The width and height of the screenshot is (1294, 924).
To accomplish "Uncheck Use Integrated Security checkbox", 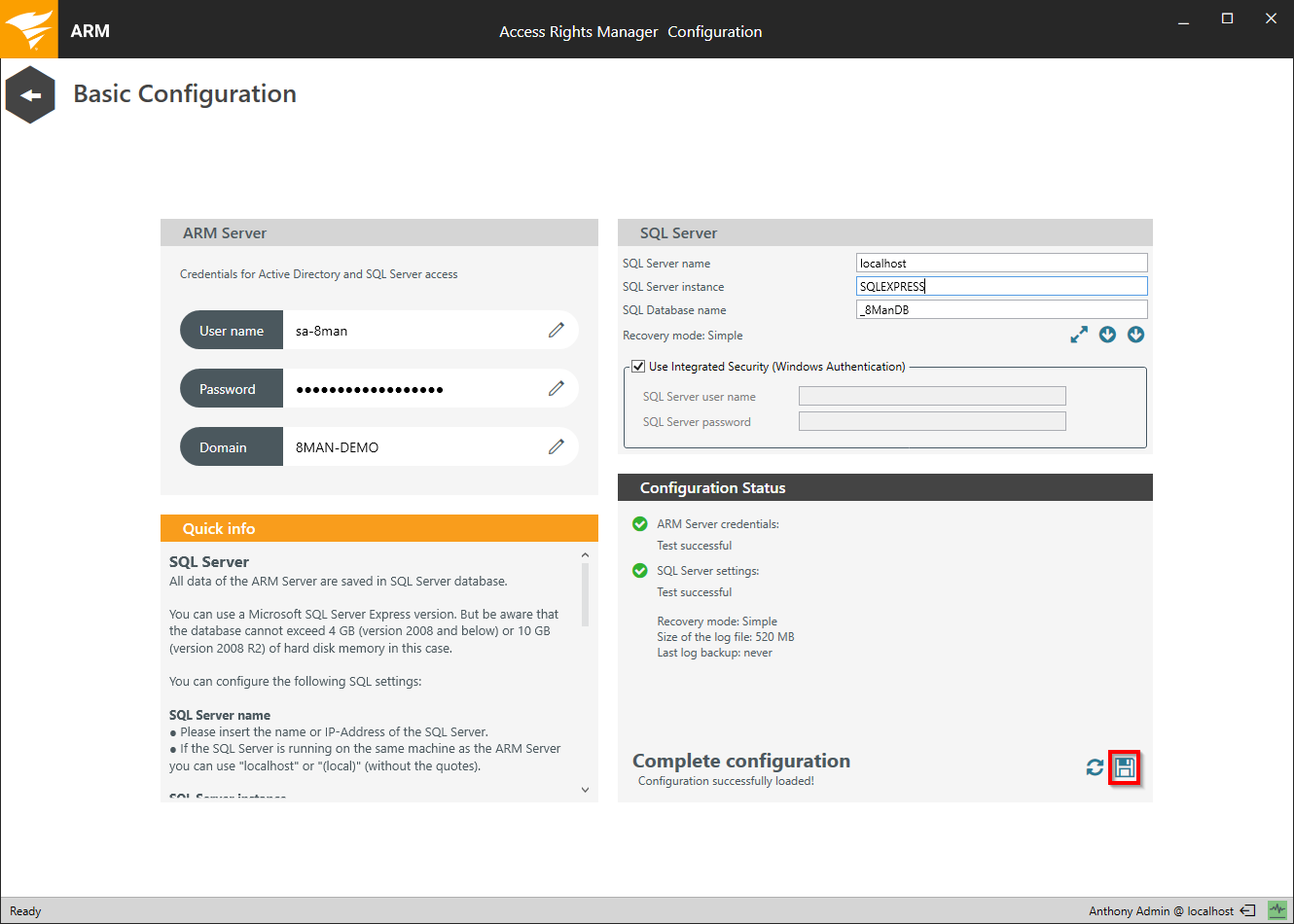I will pyautogui.click(x=638, y=367).
